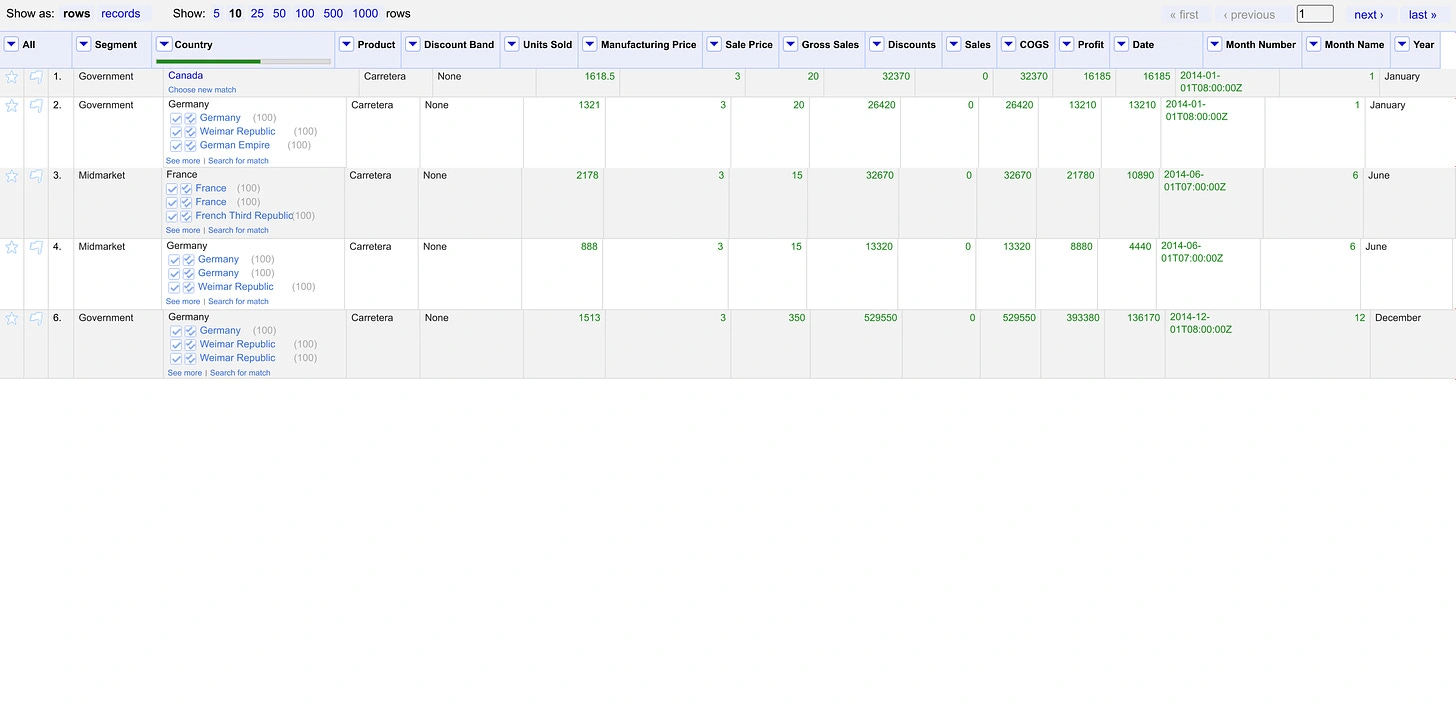Match this cell to French Third Republic
The height and width of the screenshot is (710, 1456).
pos(172,216)
